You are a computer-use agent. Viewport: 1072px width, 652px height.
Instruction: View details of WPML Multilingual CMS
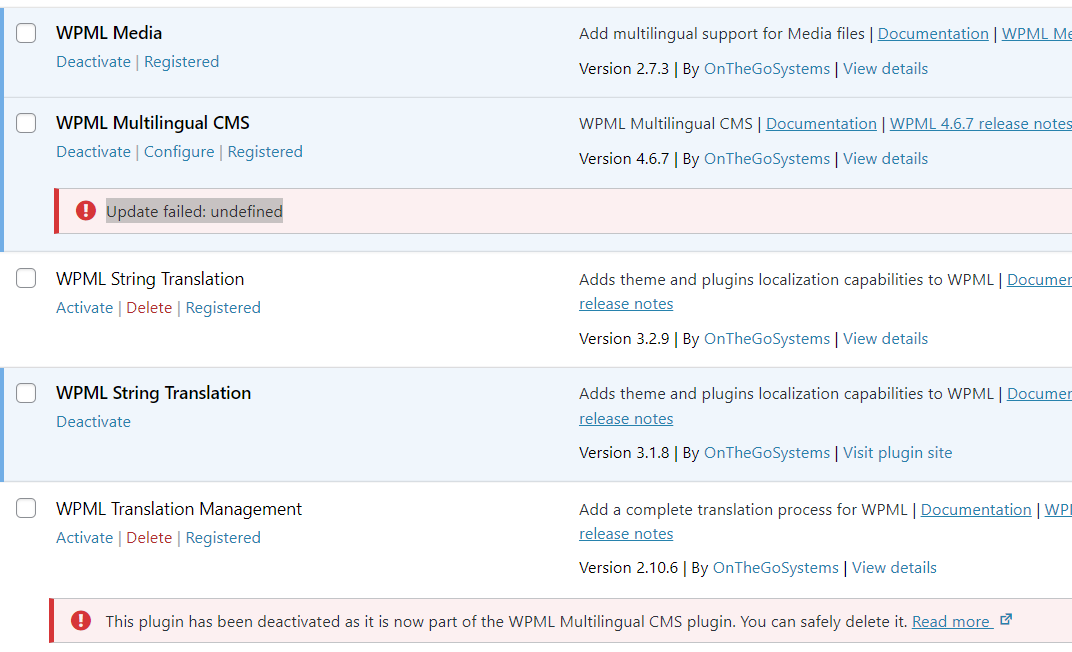click(885, 159)
